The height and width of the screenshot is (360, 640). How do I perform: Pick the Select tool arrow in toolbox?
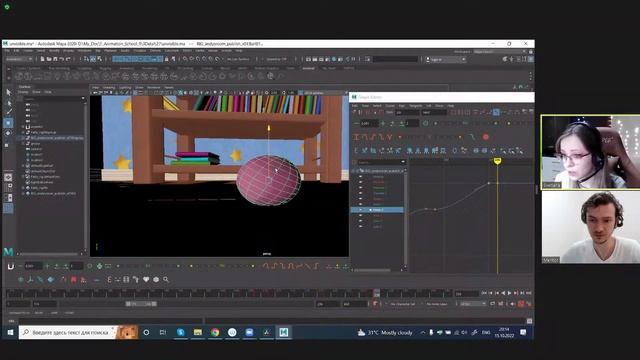tap(9, 92)
